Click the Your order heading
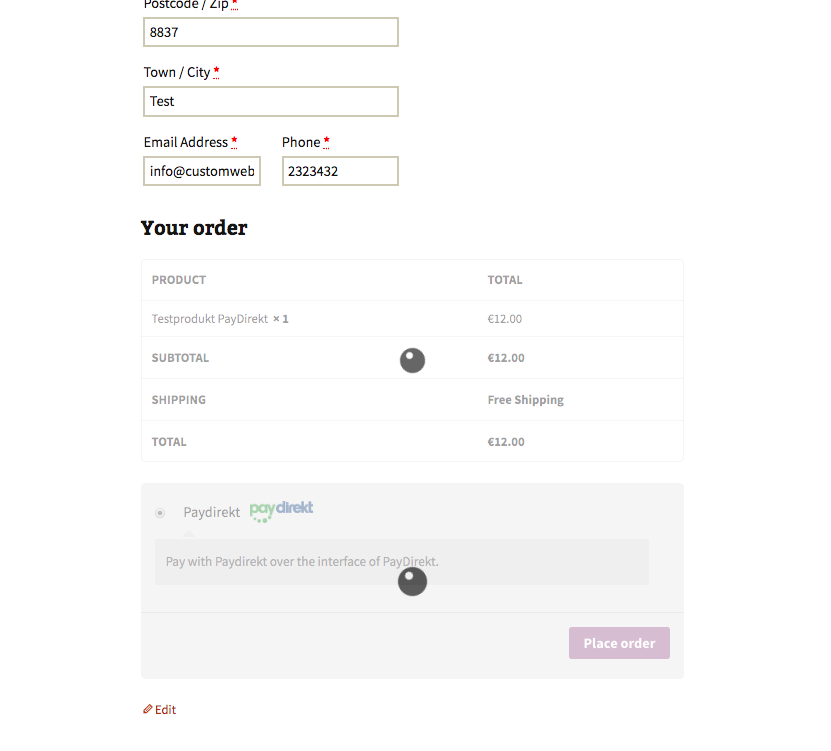The image size is (831, 751). point(194,228)
